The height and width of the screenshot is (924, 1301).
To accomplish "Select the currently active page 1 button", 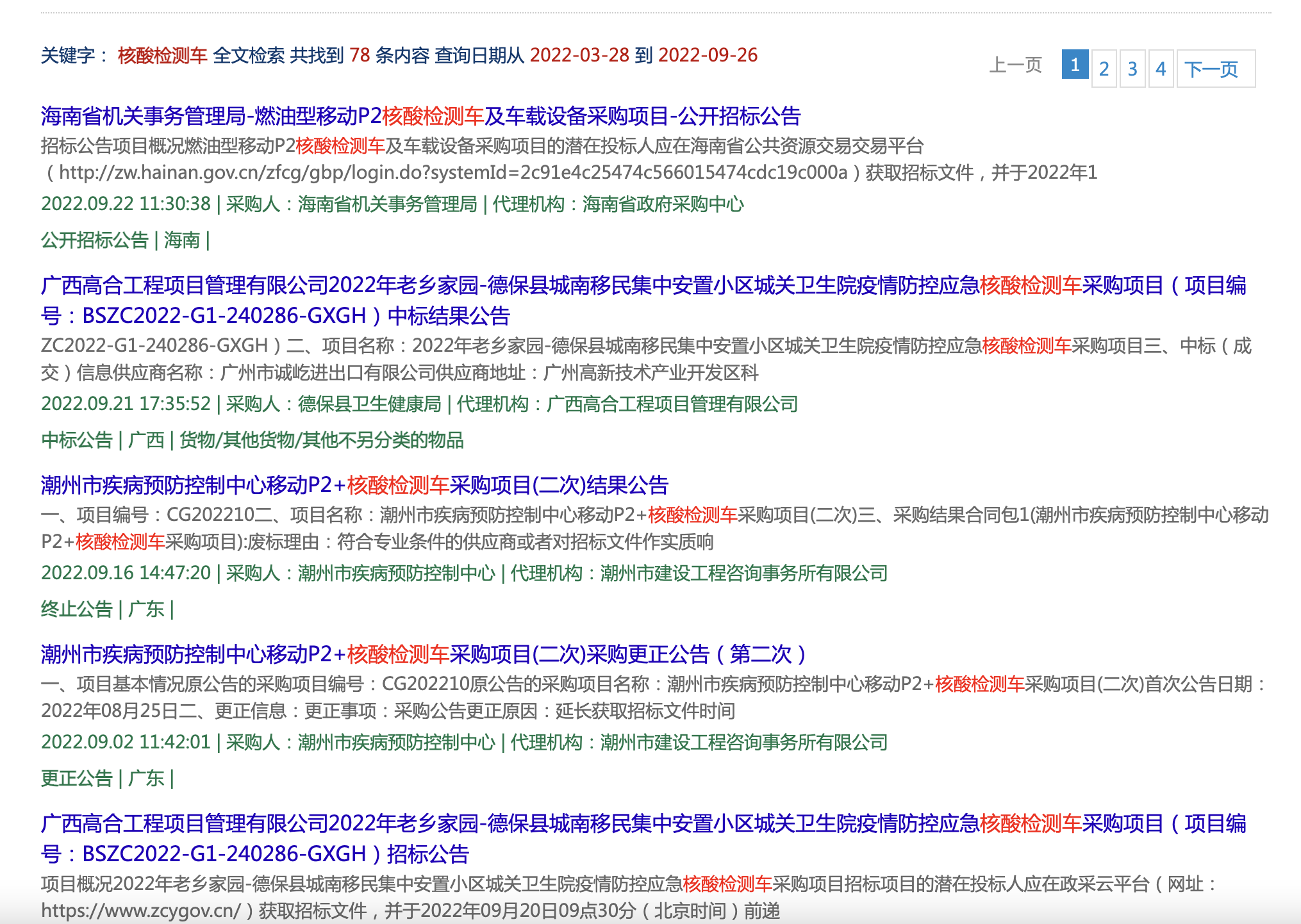I will tap(1076, 64).
